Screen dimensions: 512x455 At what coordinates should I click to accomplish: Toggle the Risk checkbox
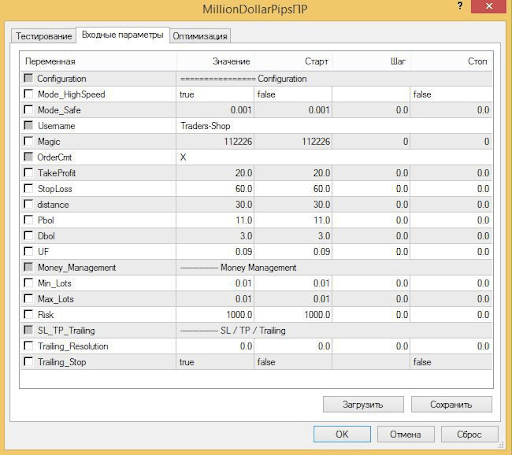coord(29,314)
